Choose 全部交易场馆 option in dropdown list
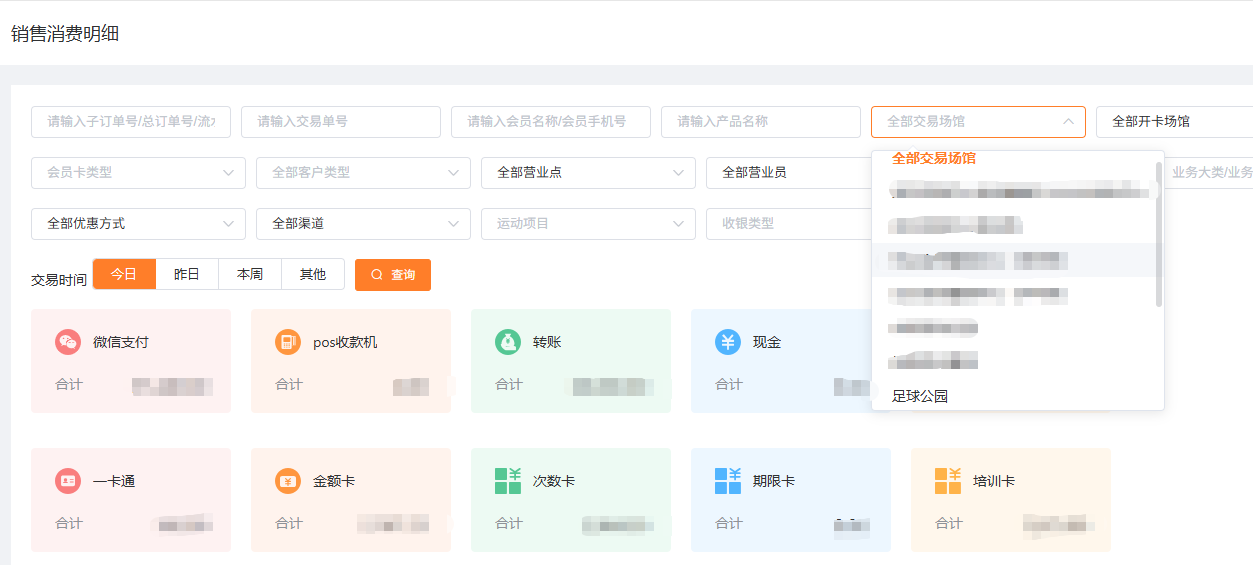 click(934, 158)
